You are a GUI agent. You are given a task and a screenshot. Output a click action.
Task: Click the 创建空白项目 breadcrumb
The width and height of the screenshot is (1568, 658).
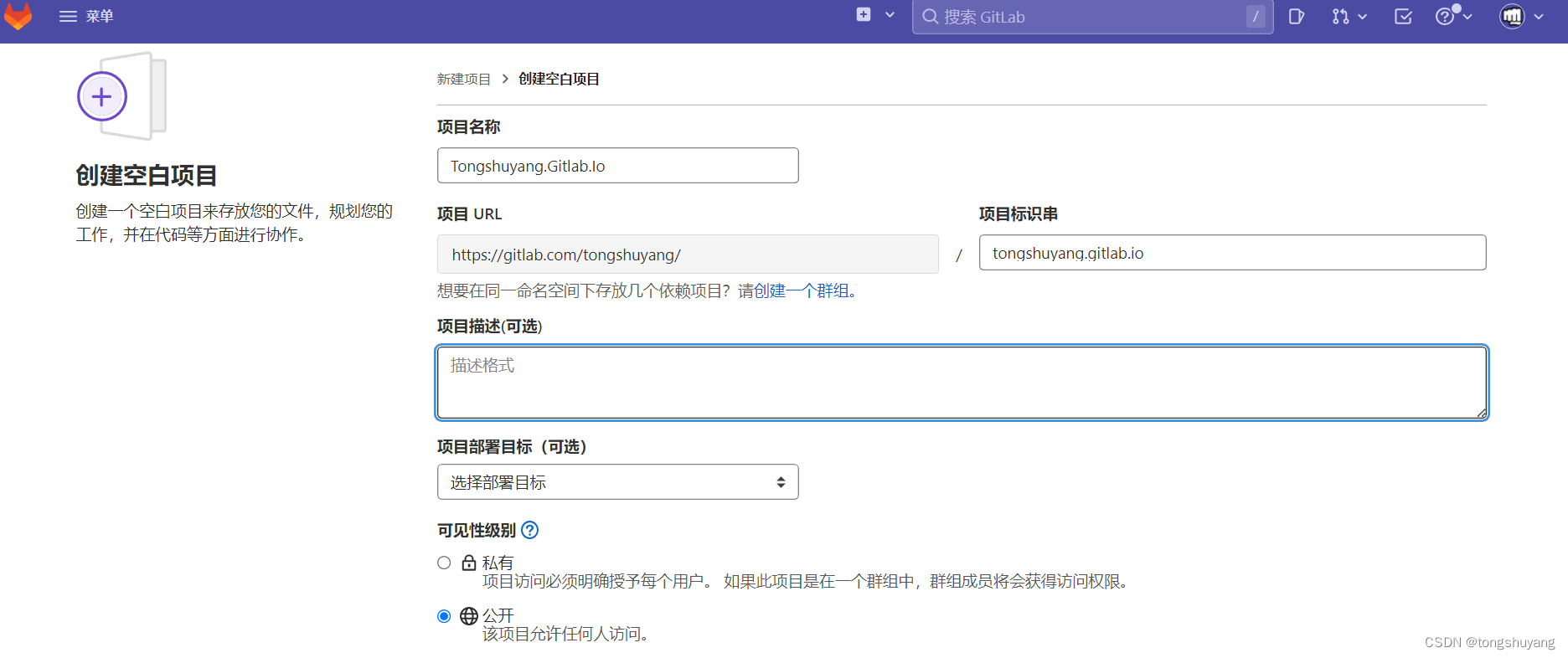pyautogui.click(x=559, y=79)
